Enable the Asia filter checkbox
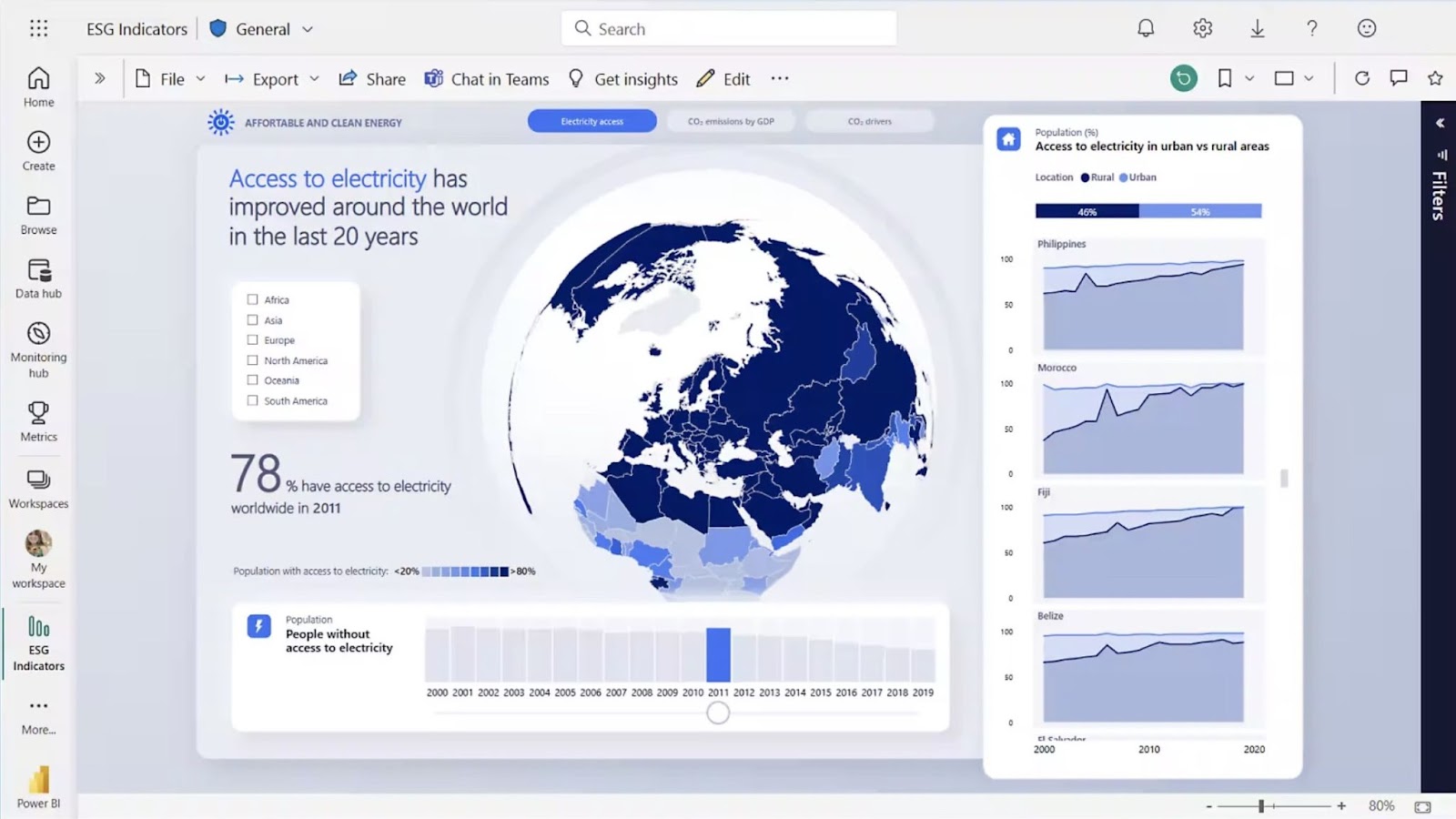The width and height of the screenshot is (1456, 819). click(252, 319)
